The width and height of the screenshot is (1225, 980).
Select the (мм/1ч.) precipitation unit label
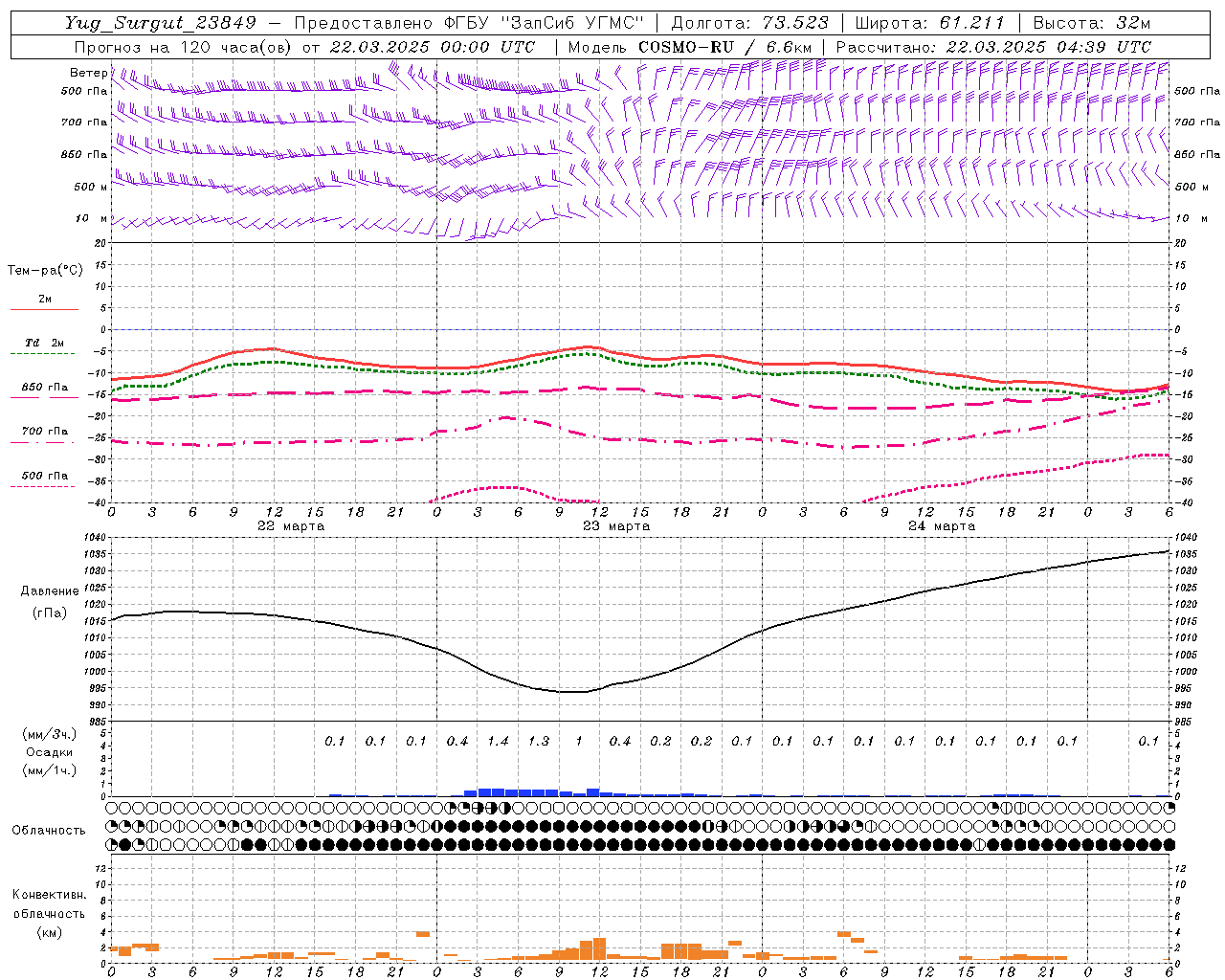pyautogui.click(x=50, y=770)
